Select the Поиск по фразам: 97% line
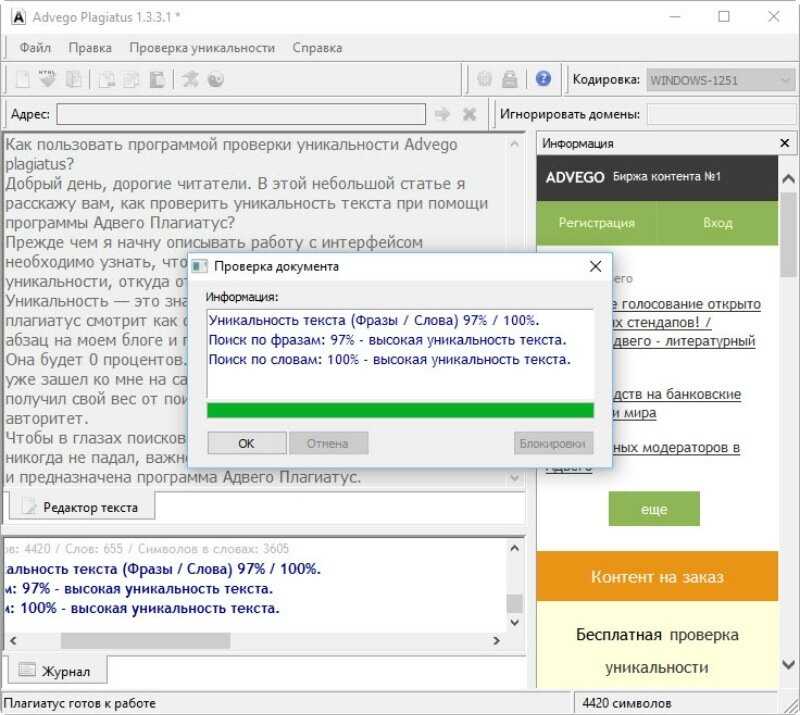Viewport: 800px width, 715px height. tap(387, 340)
